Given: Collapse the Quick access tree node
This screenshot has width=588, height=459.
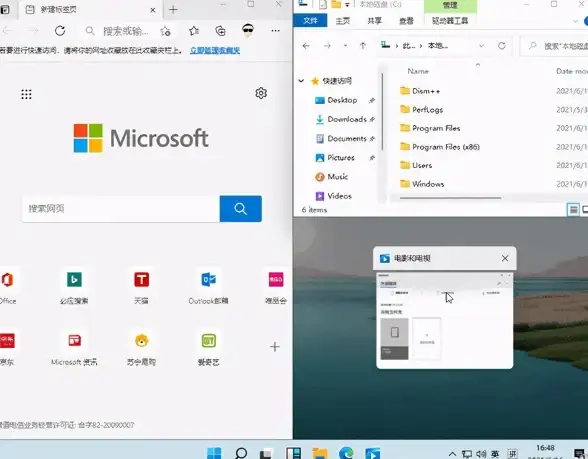Looking at the screenshot, I should pos(301,81).
